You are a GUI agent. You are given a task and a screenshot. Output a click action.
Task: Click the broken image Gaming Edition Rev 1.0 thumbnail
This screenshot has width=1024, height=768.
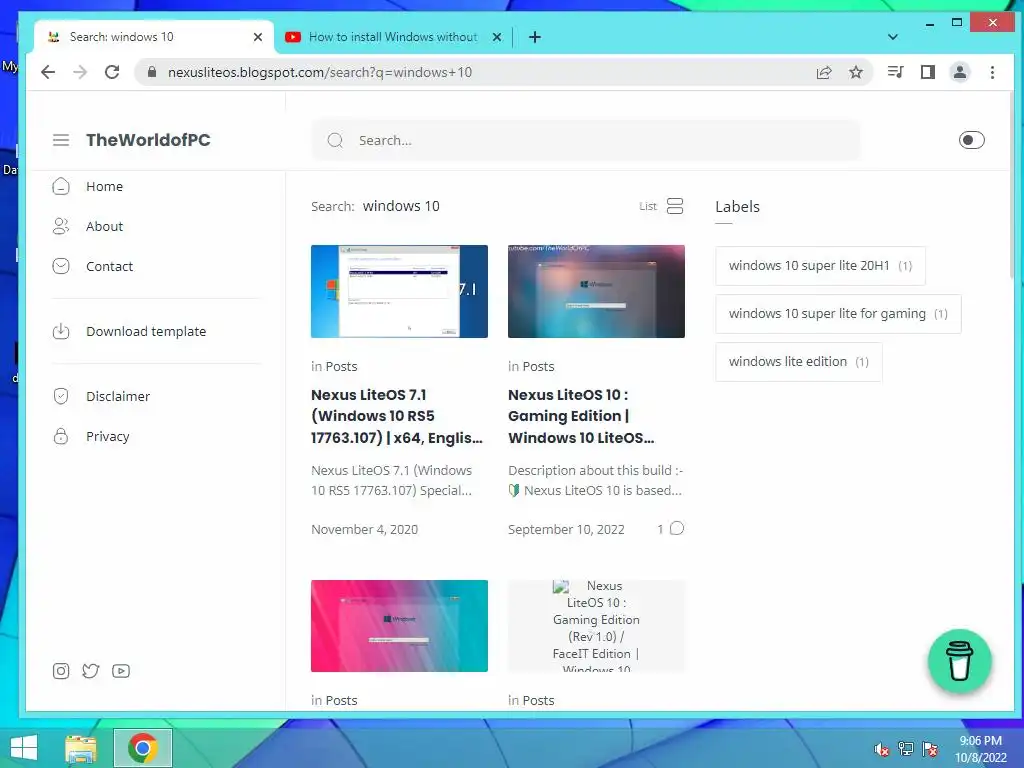pyautogui.click(x=596, y=626)
